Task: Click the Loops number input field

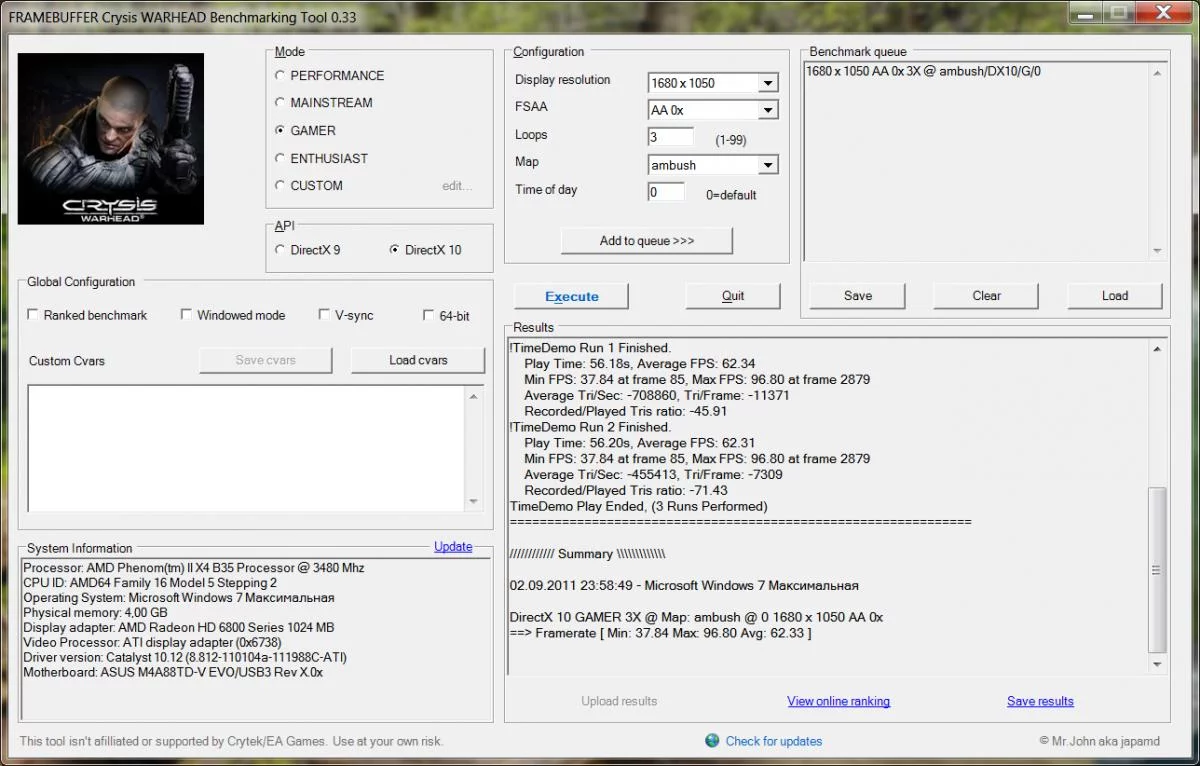Action: [x=670, y=137]
